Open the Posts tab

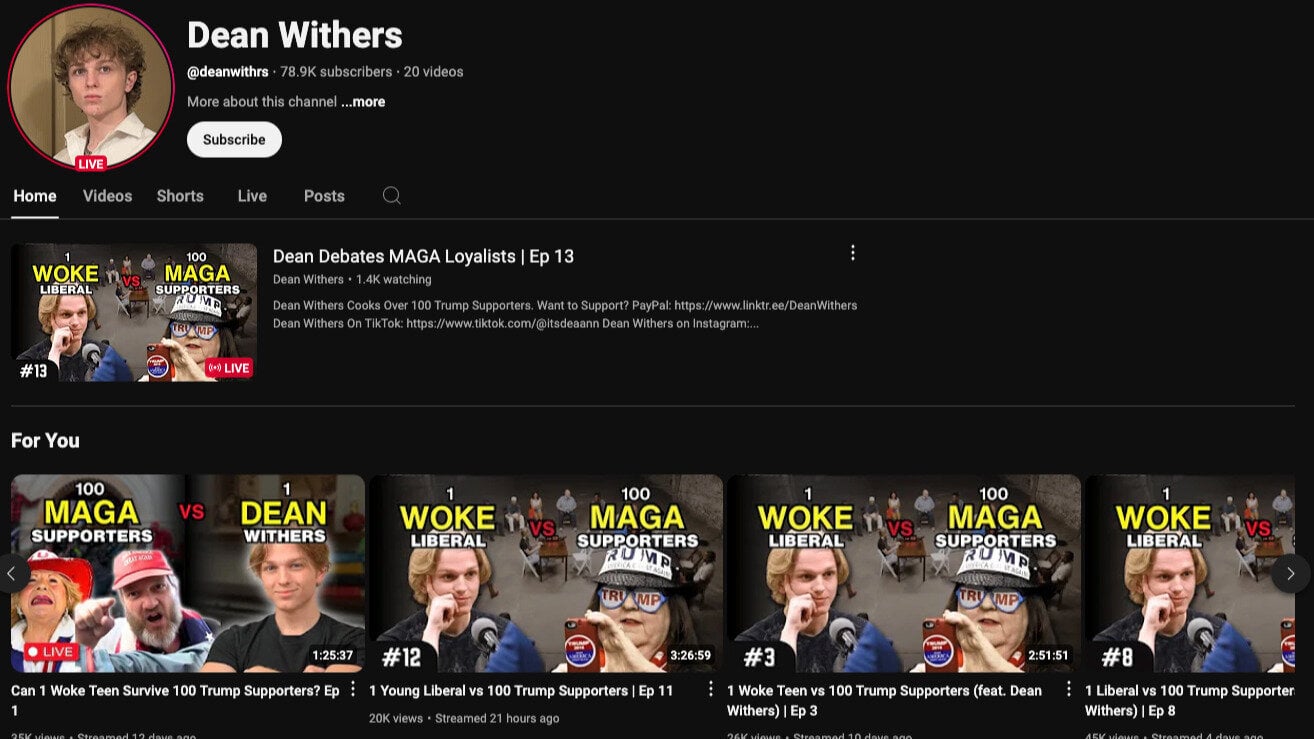click(x=324, y=196)
